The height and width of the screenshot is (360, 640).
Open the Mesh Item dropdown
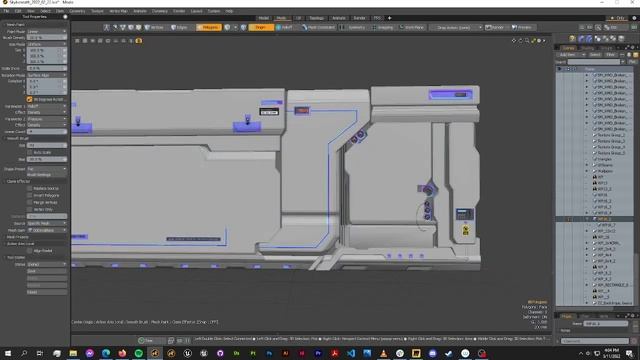click(47, 230)
